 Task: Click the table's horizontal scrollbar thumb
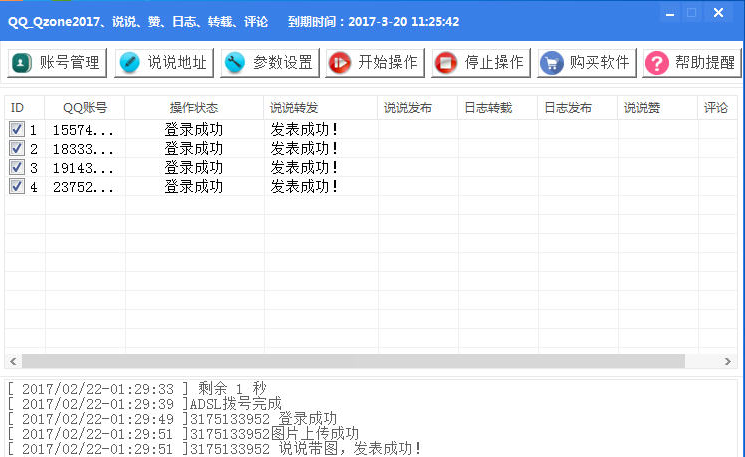[353, 362]
